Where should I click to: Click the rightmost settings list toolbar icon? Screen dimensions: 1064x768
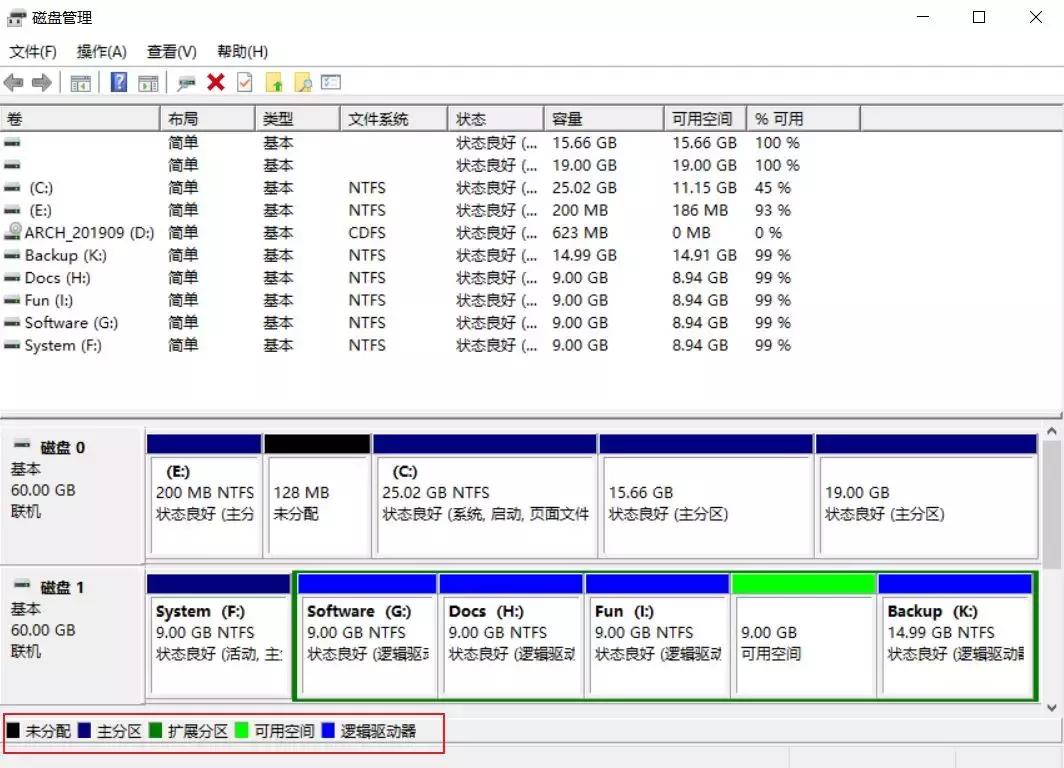click(329, 82)
